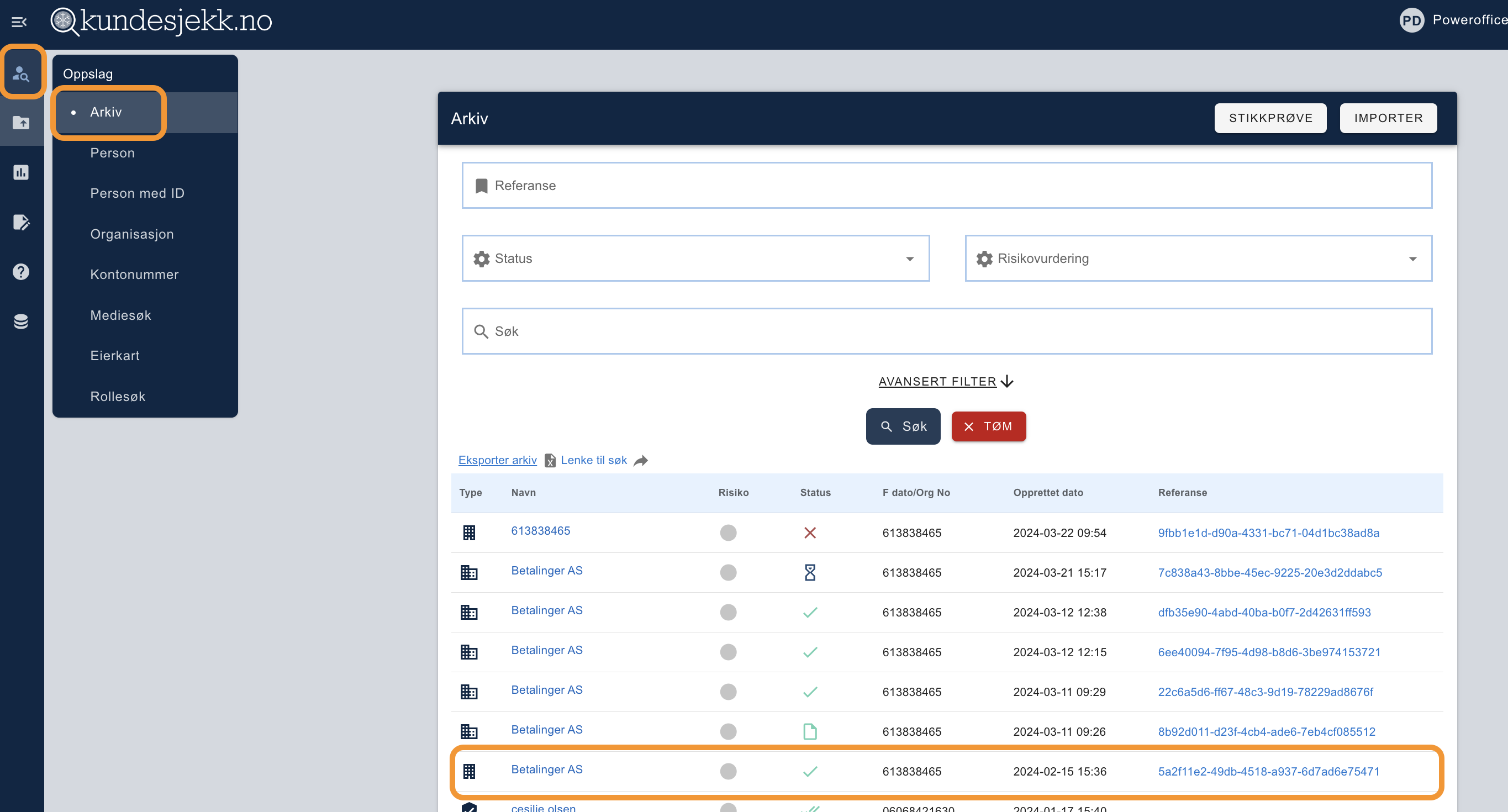This screenshot has width=1508, height=812.
Task: Click the date 2024-03-12 12:38 cell
Action: click(1059, 613)
